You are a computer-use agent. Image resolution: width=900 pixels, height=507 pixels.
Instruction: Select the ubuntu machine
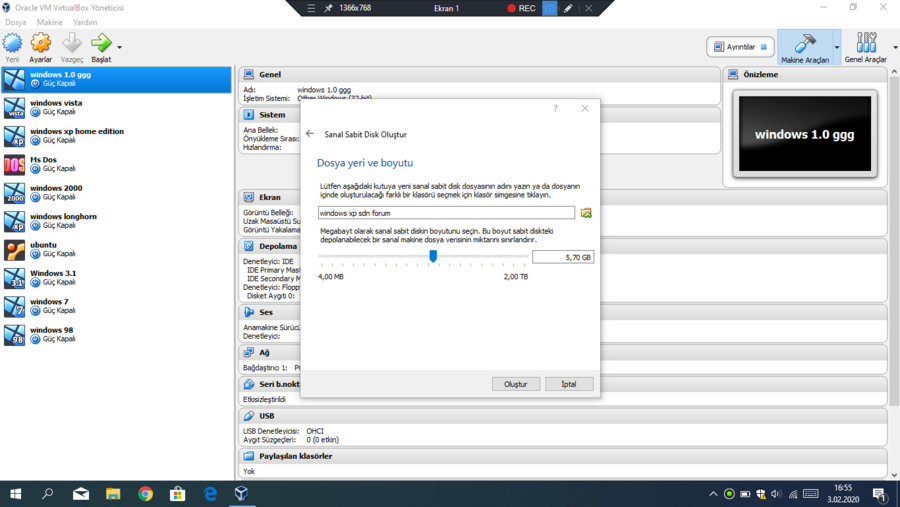click(116, 249)
